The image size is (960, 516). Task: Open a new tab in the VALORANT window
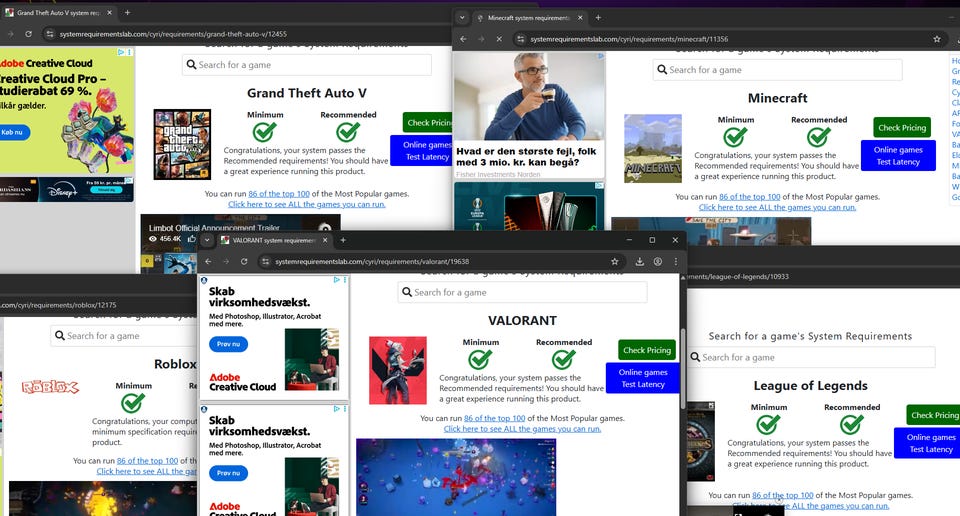click(x=343, y=240)
